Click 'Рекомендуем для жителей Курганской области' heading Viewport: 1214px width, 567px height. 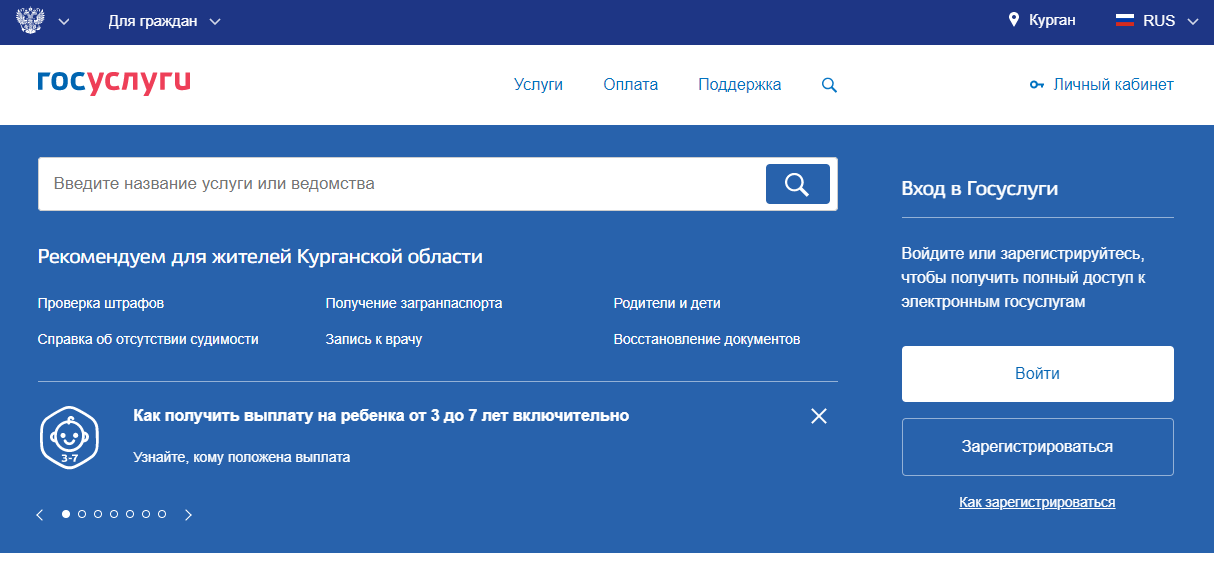(260, 257)
